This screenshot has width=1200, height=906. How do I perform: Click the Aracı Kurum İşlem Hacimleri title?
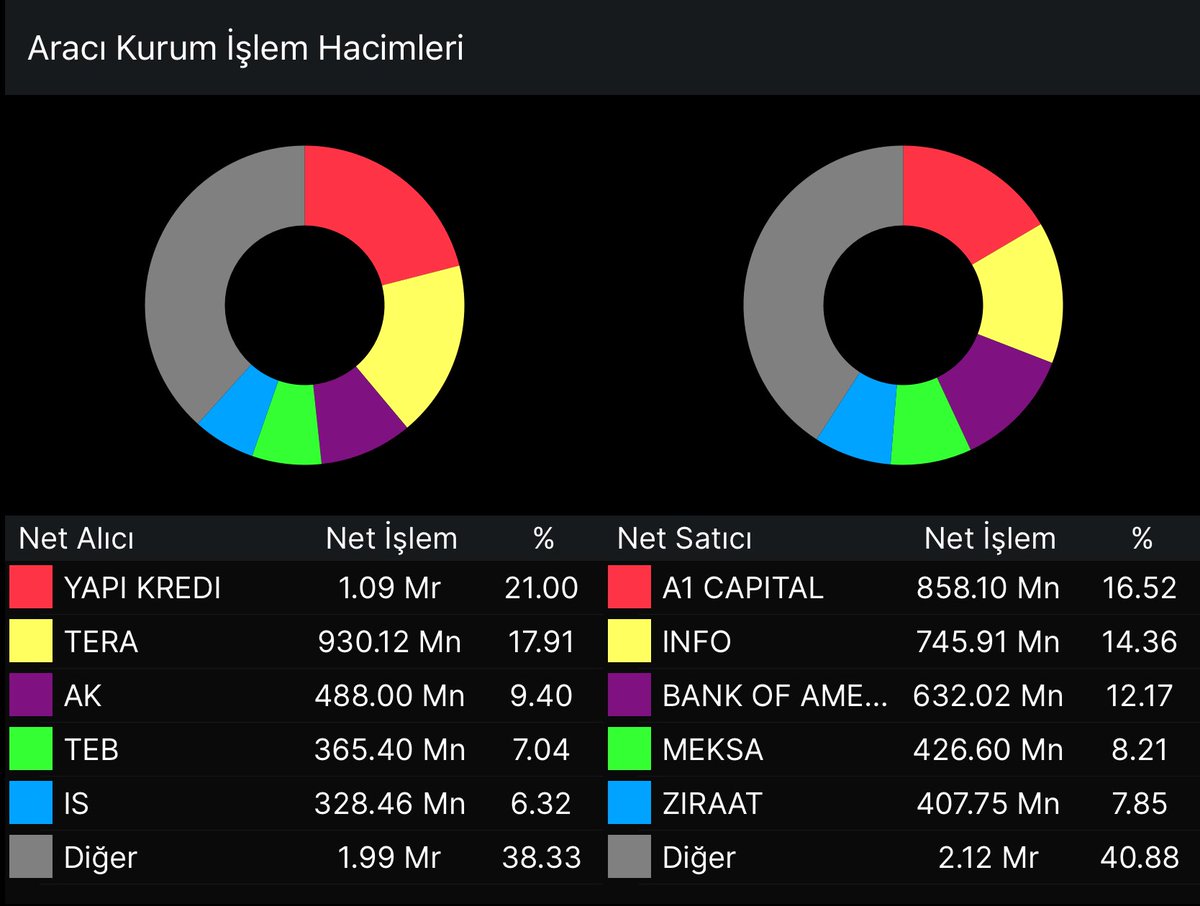pos(246,49)
